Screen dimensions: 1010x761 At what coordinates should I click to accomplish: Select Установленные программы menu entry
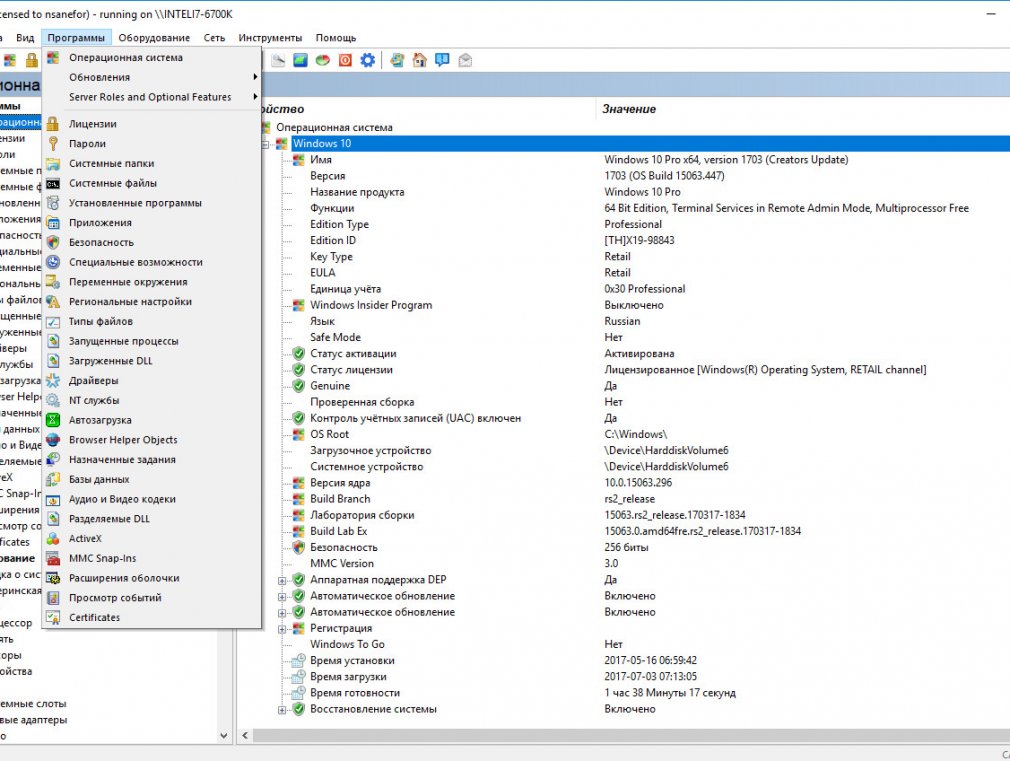tap(152, 203)
